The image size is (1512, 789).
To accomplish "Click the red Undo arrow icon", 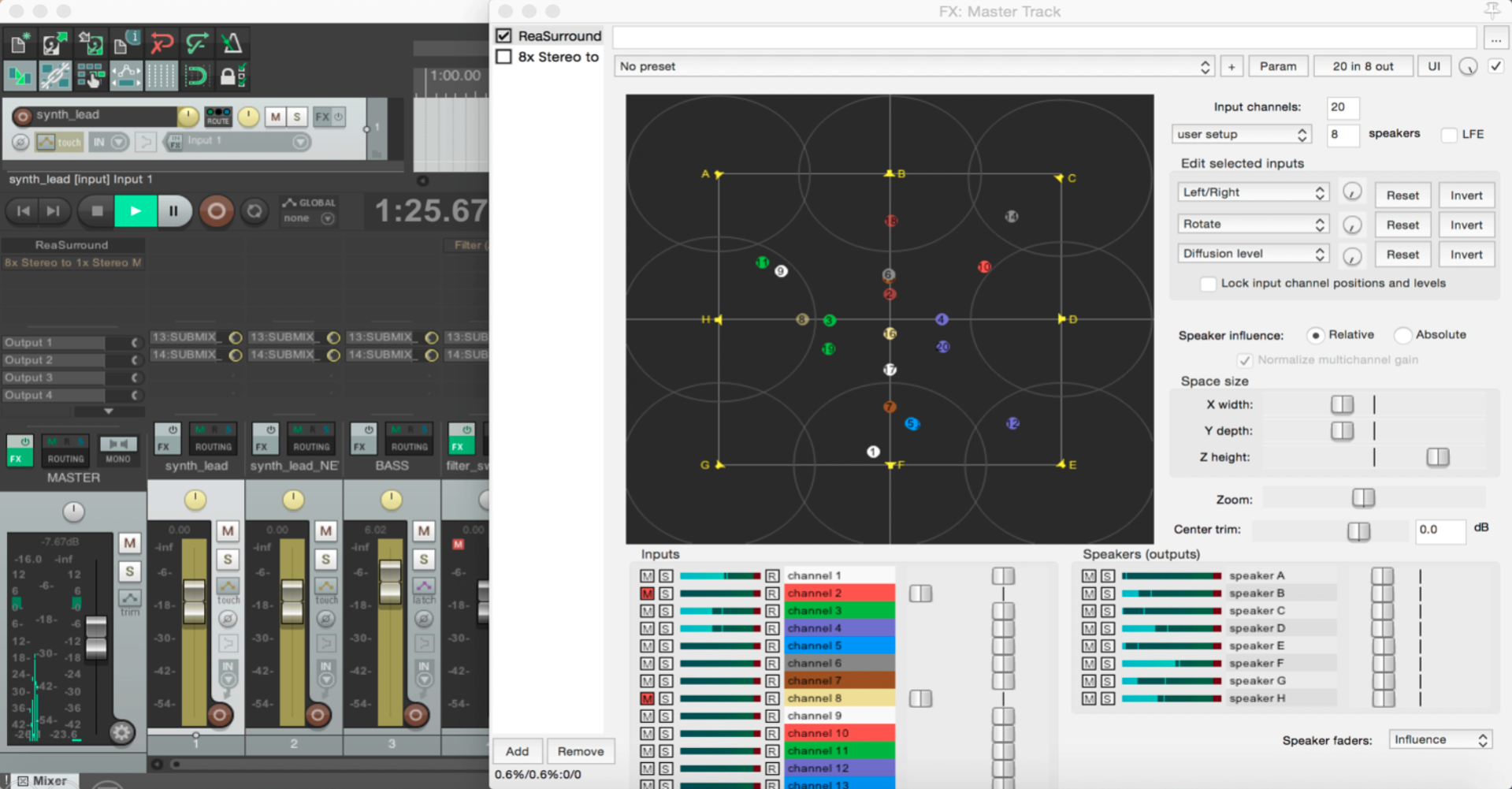I will (162, 43).
